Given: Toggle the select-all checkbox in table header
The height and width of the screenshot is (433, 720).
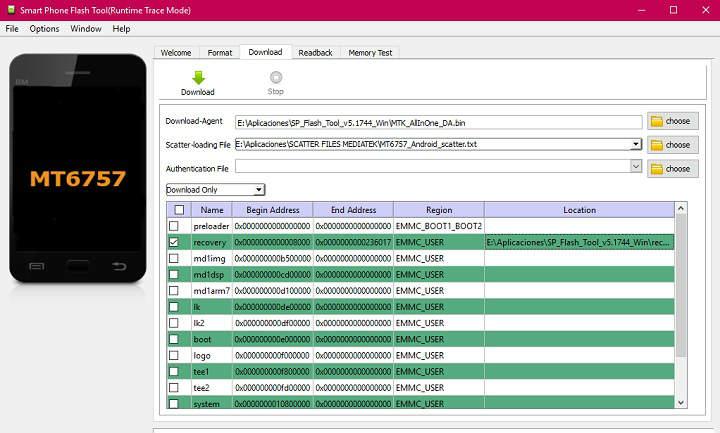Looking at the screenshot, I should 179,210.
